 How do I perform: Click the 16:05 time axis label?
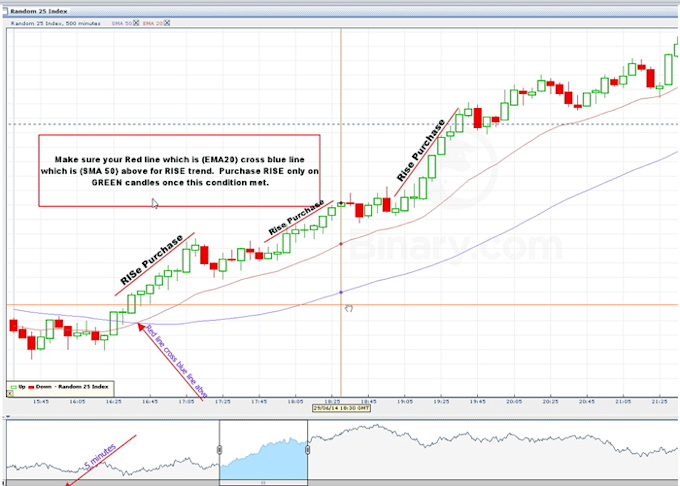coord(77,401)
